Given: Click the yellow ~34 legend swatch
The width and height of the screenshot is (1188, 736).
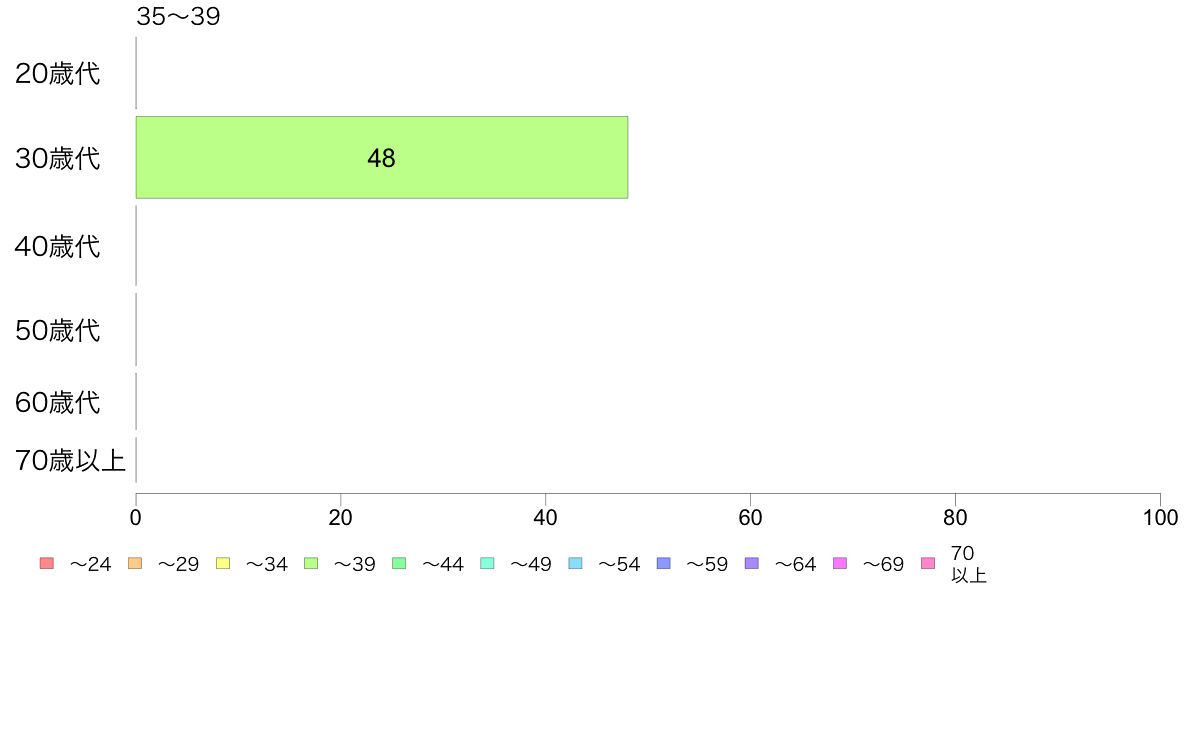Looking at the screenshot, I should point(223,563).
